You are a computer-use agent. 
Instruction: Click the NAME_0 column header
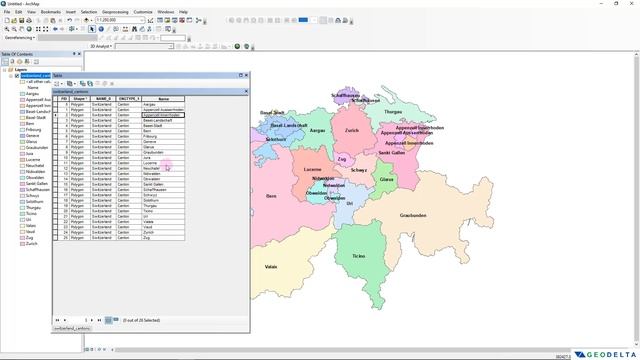click(103, 99)
